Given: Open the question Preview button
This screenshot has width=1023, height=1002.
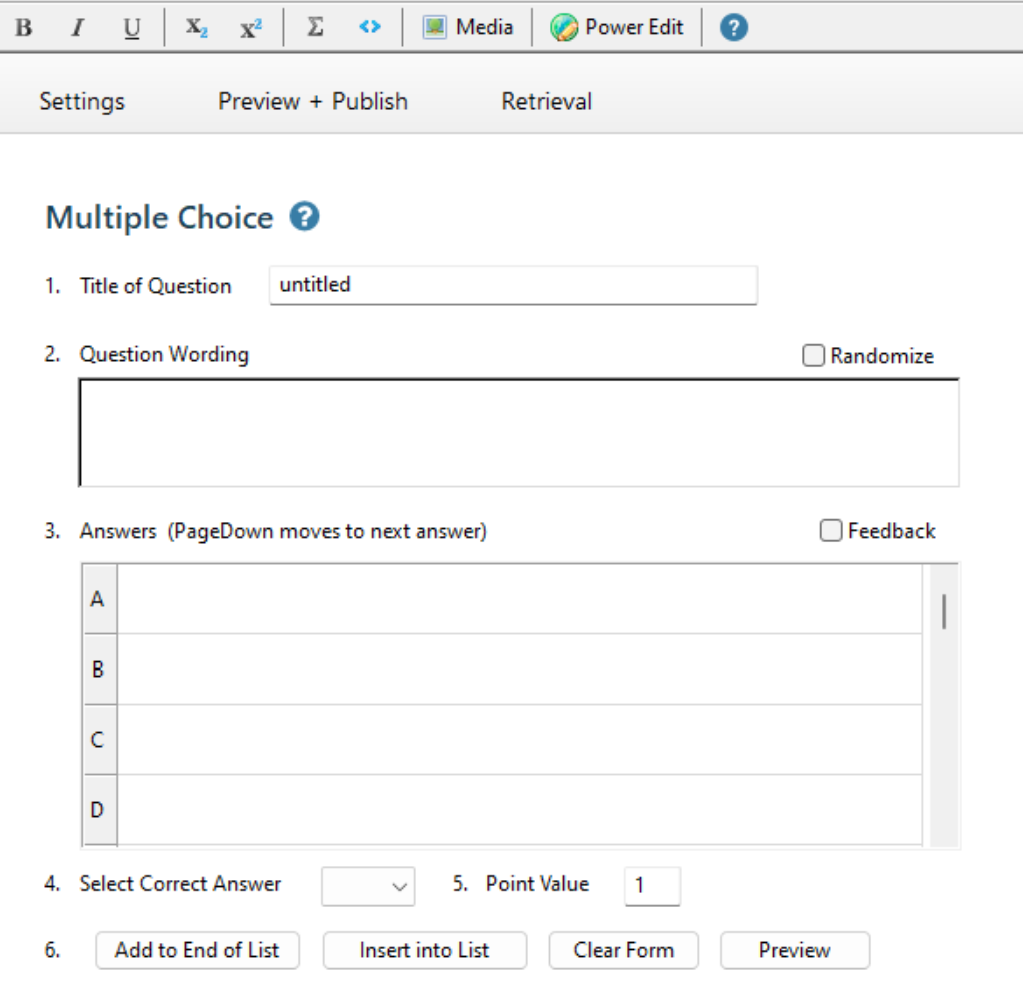Looking at the screenshot, I should [x=795, y=950].
